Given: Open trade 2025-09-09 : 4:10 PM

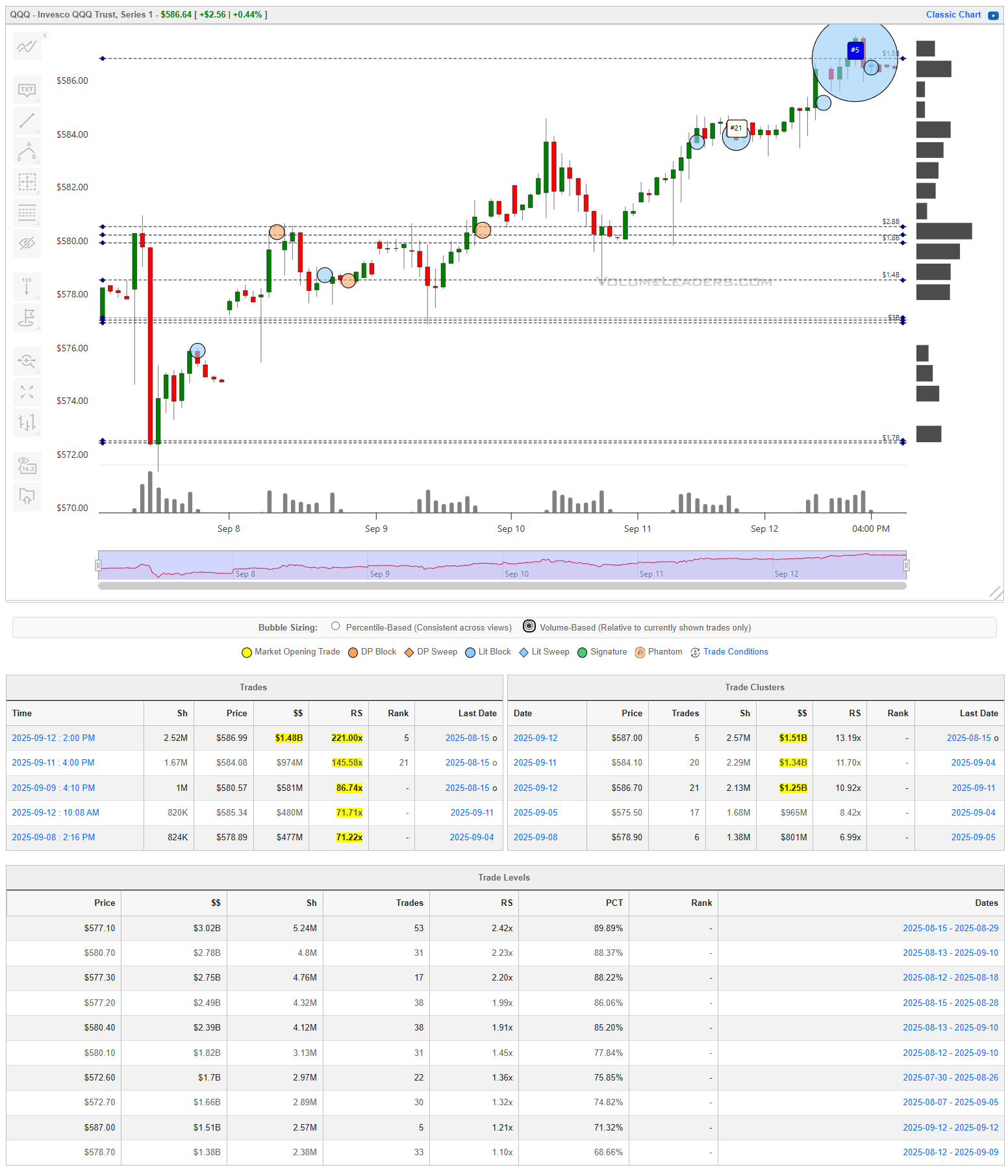Looking at the screenshot, I should click(53, 788).
